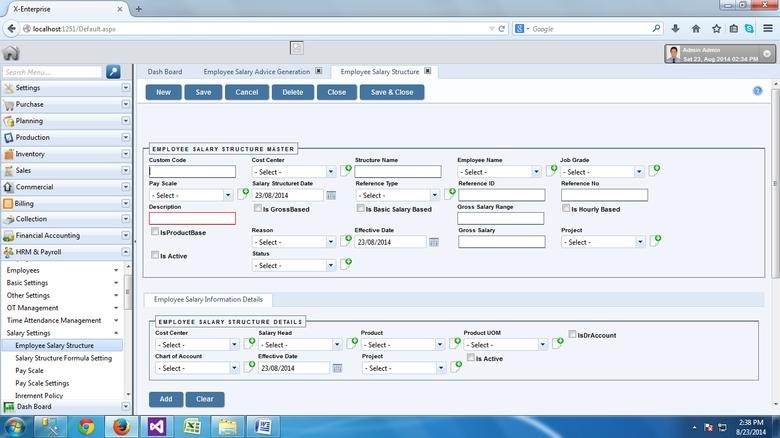Image resolution: width=780 pixels, height=438 pixels.
Task: Add new Product UOM entry icon
Action: coord(558,343)
